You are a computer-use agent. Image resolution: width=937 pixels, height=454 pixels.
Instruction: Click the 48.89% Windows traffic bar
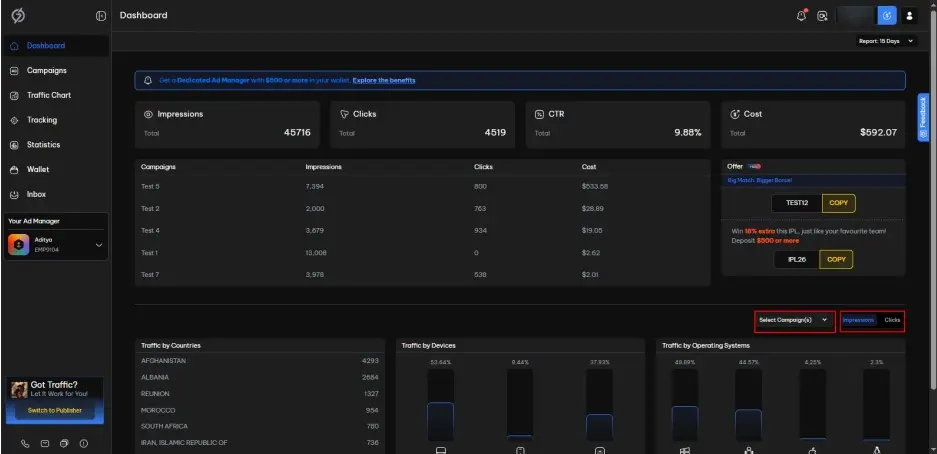(x=685, y=423)
